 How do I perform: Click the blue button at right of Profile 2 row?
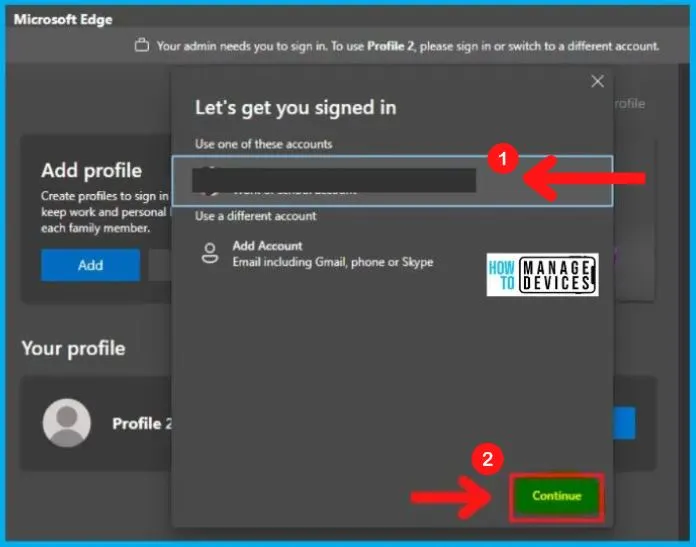pyautogui.click(x=624, y=423)
